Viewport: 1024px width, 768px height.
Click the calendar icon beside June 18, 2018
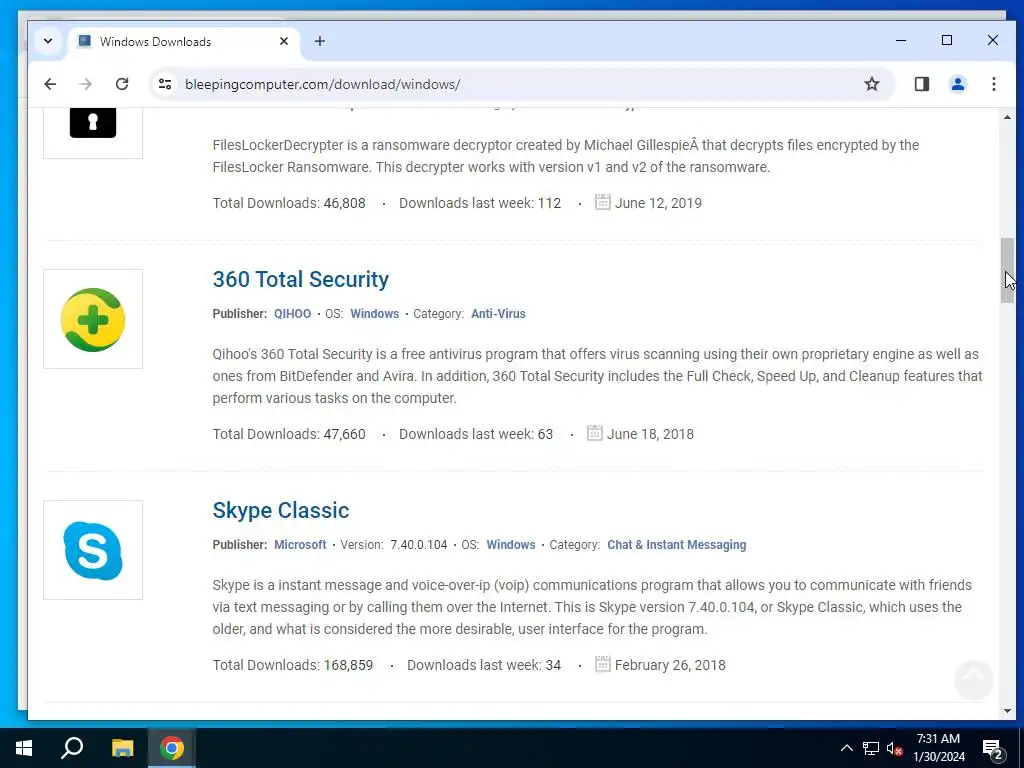pyautogui.click(x=594, y=433)
